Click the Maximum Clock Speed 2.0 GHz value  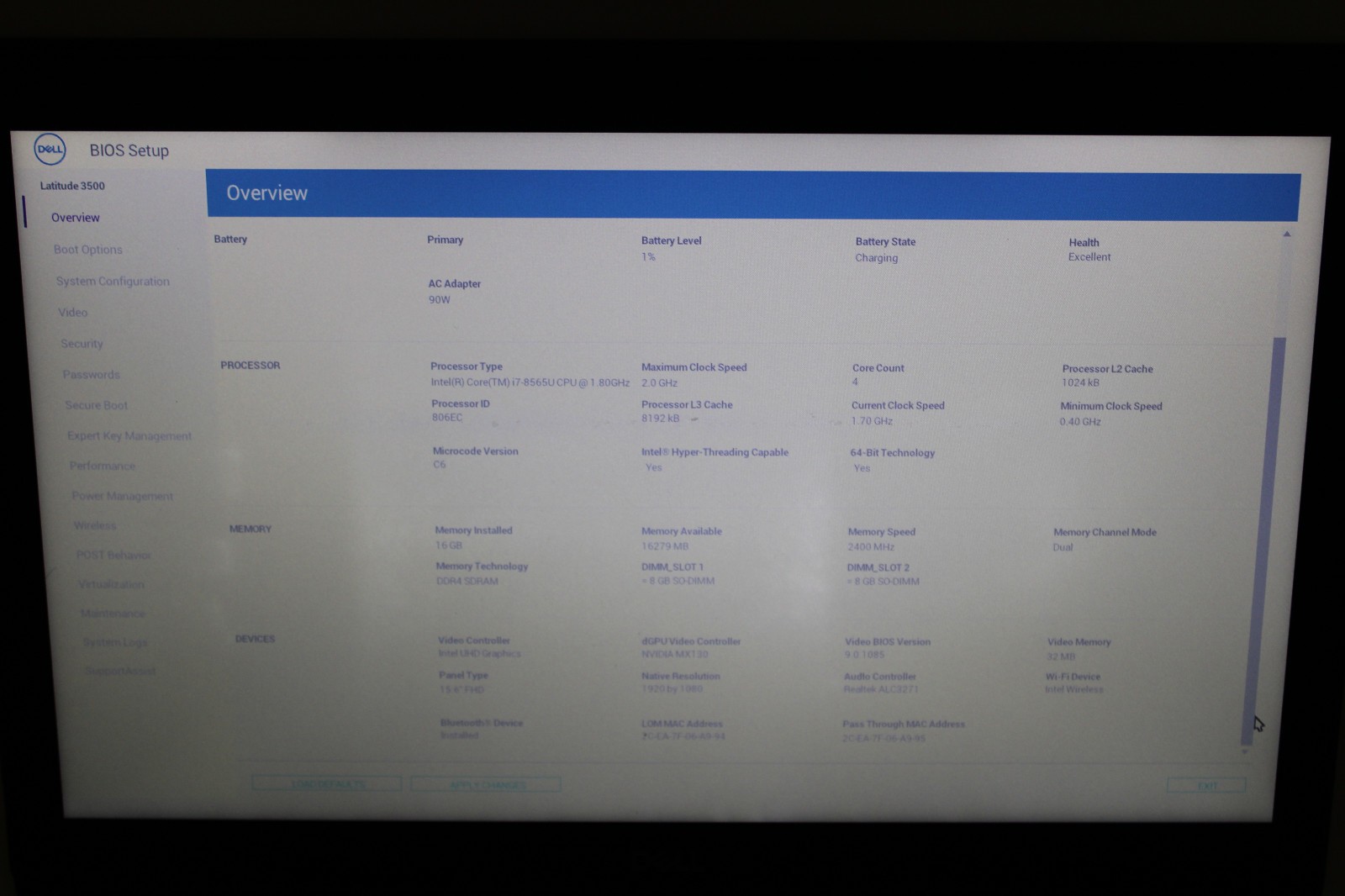659,382
